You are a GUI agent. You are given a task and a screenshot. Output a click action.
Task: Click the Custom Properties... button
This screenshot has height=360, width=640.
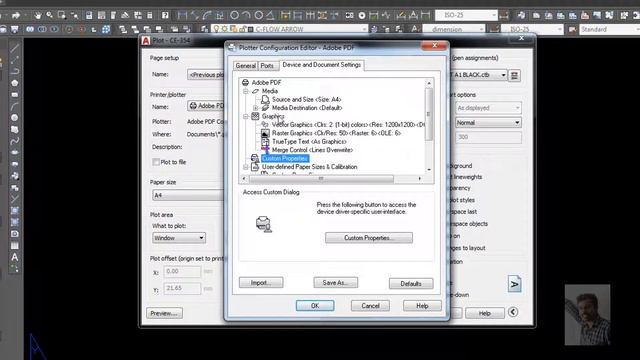pos(369,238)
